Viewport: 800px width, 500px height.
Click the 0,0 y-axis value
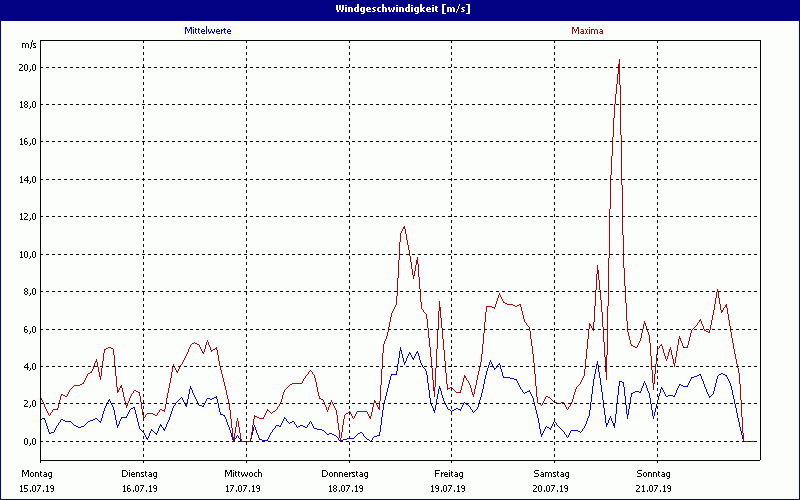29,441
